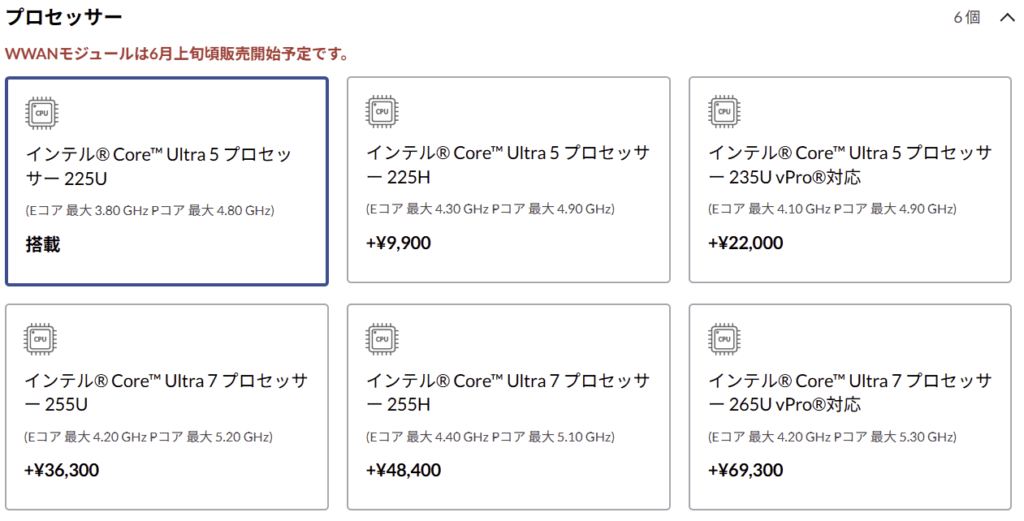The width and height of the screenshot is (1024, 521).
Task: Choose Core Ultra 7 265U vPro processor
Action: pyautogui.click(x=850, y=407)
